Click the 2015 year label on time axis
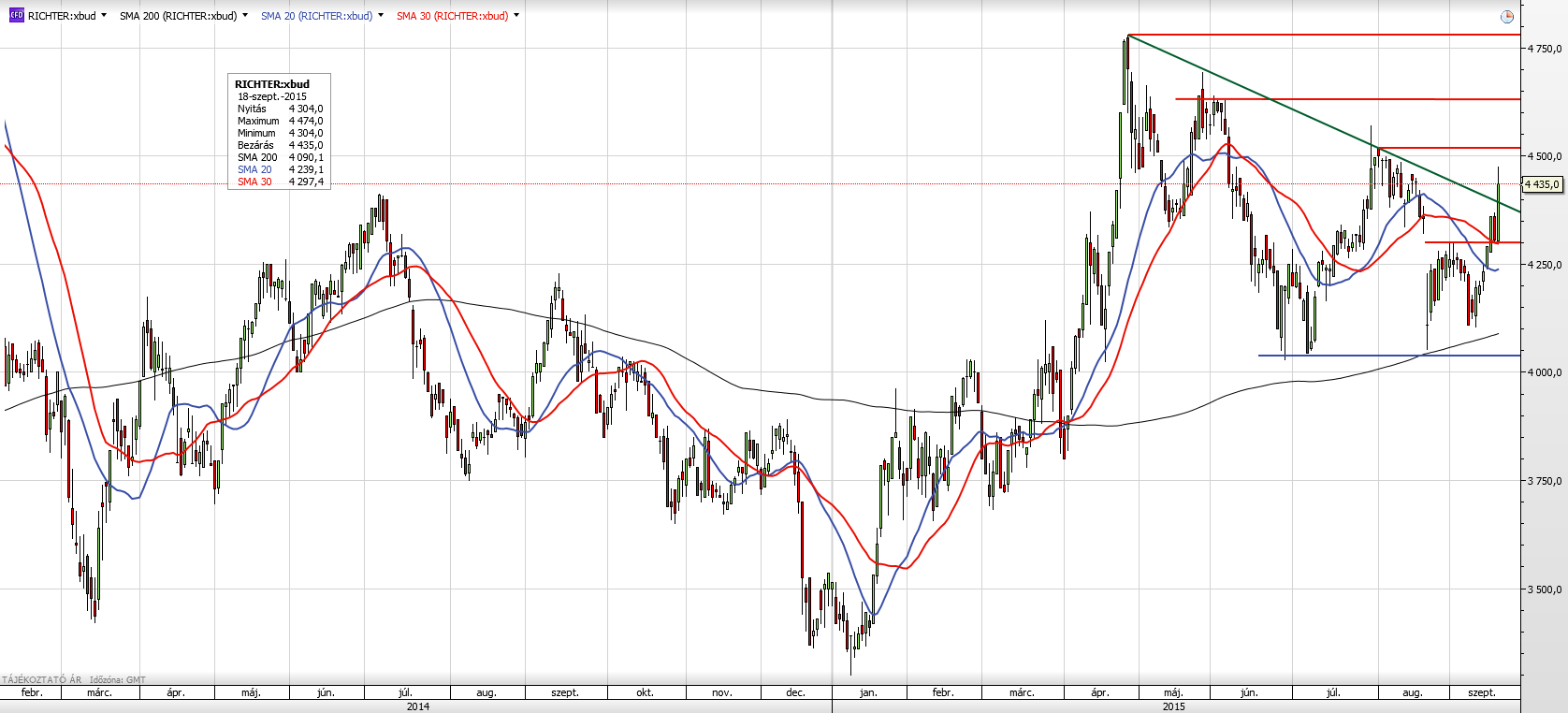1568x713 pixels. point(1173,706)
